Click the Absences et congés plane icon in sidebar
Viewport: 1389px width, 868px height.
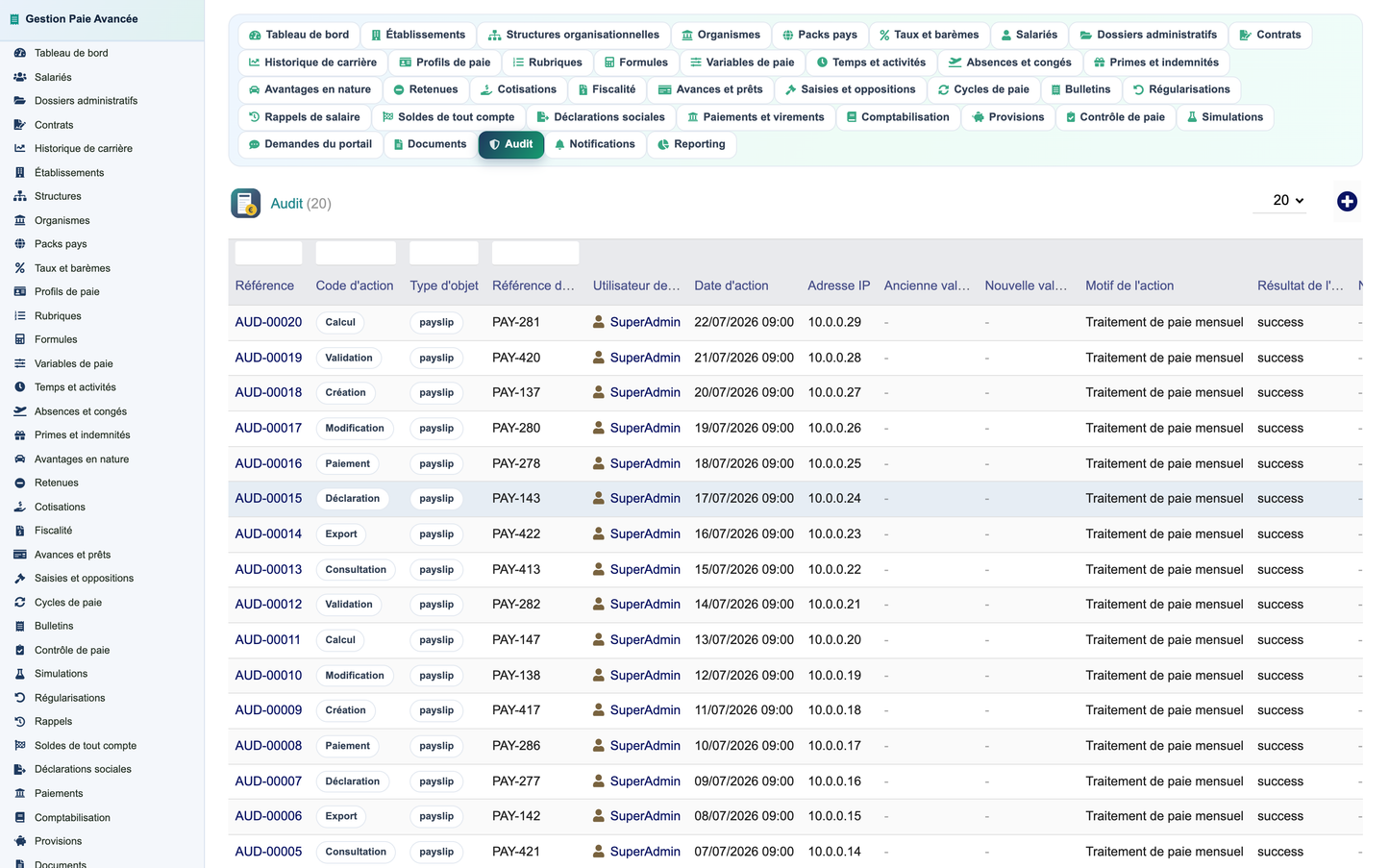pos(20,411)
